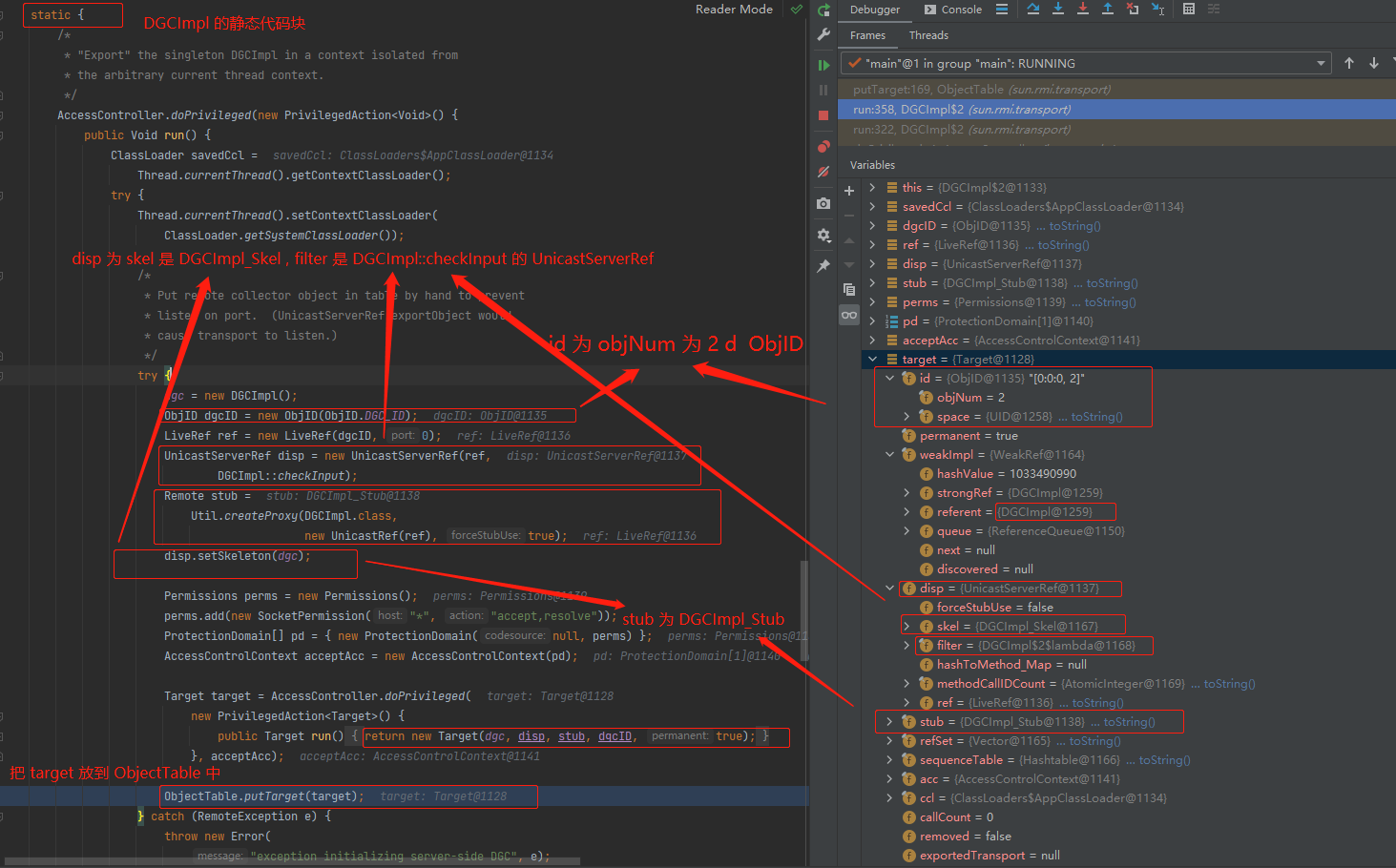Click the Drop Frame icon
Screen dimensions: 1396x868
[x=1133, y=10]
